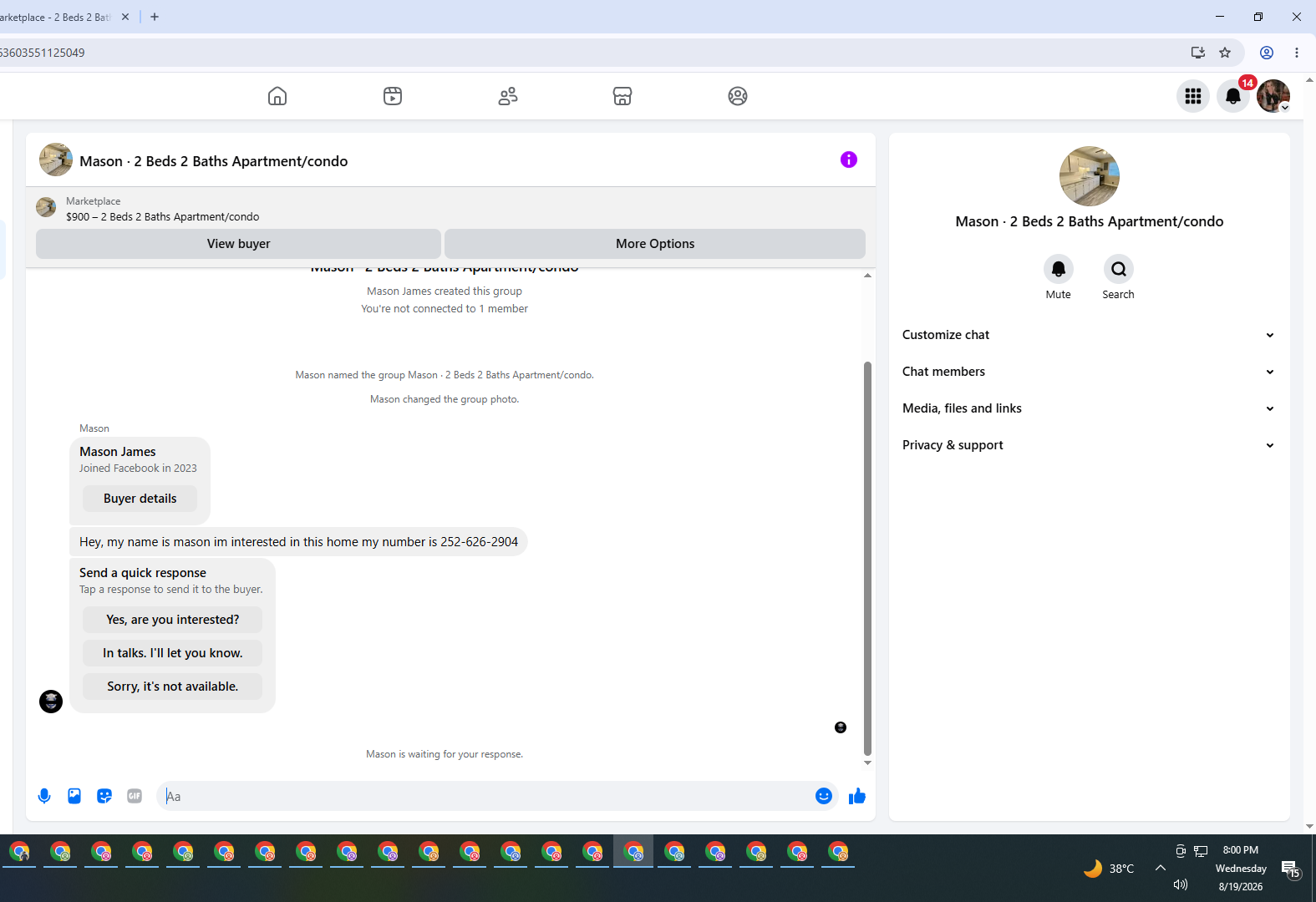1316x902 pixels.
Task: Open the Video tab icon in the top navigation
Action: tap(393, 96)
